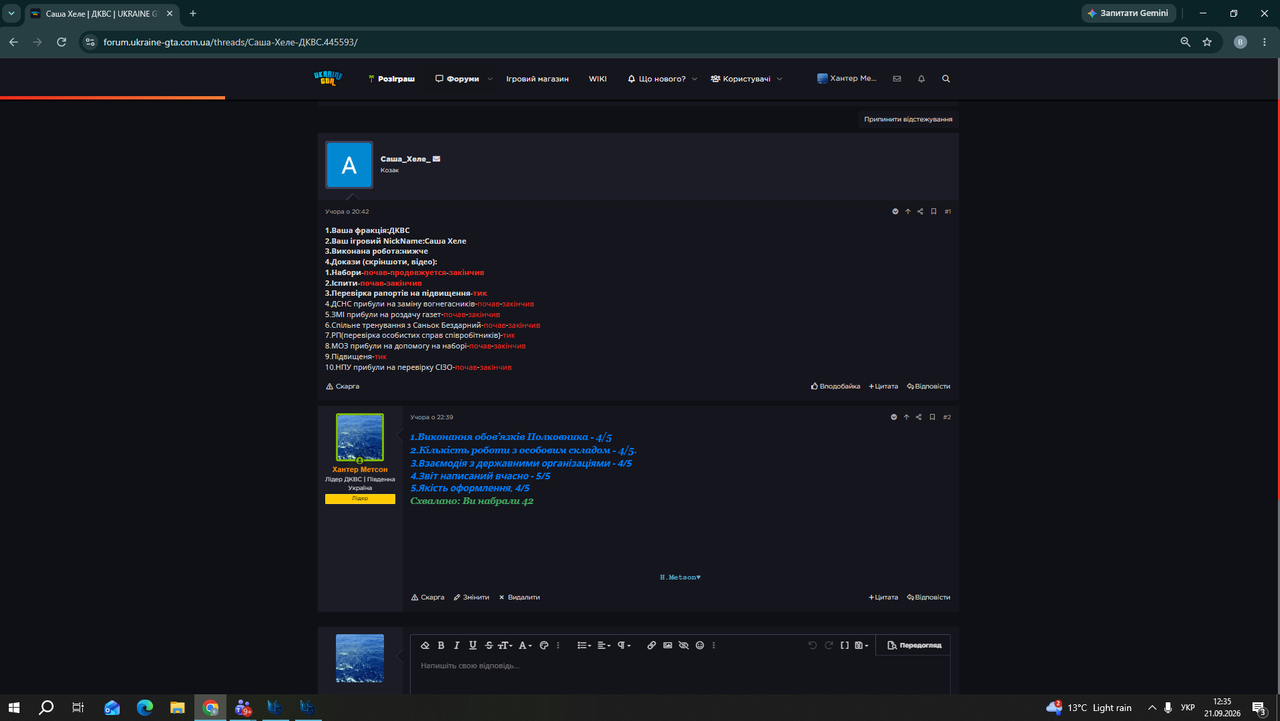This screenshot has height=721, width=1280.
Task: Click the up arrow icon on post #1
Action: 908,211
